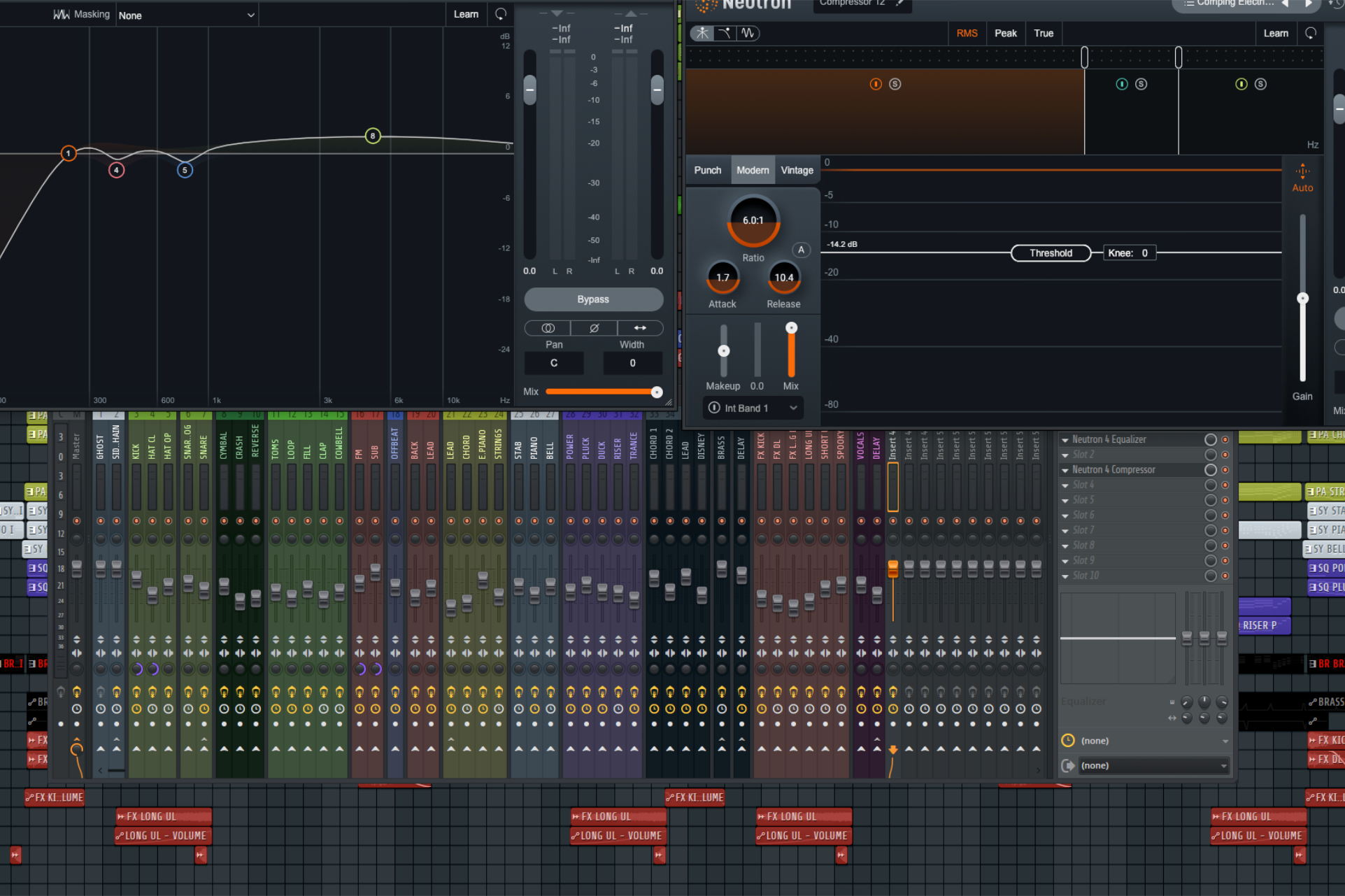Click the Knee value field
The height and width of the screenshot is (896, 1345).
coord(1129,253)
